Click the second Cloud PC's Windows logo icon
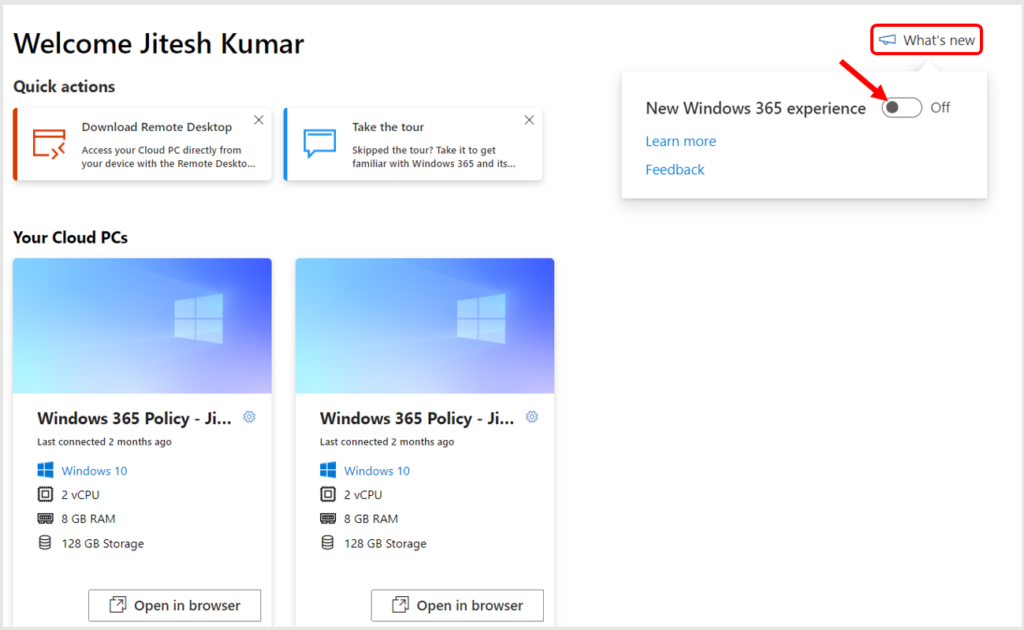The height and width of the screenshot is (630, 1024). click(328, 470)
